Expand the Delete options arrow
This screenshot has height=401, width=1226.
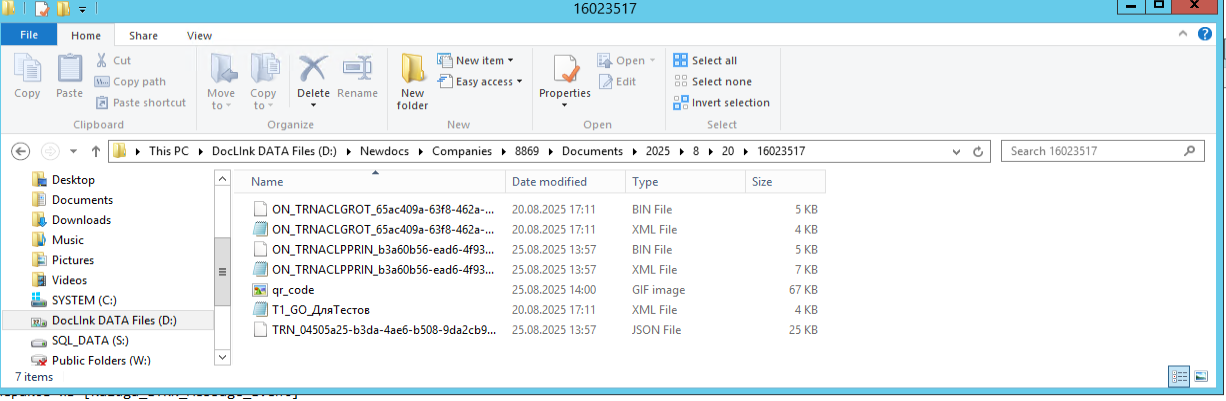coord(313,104)
